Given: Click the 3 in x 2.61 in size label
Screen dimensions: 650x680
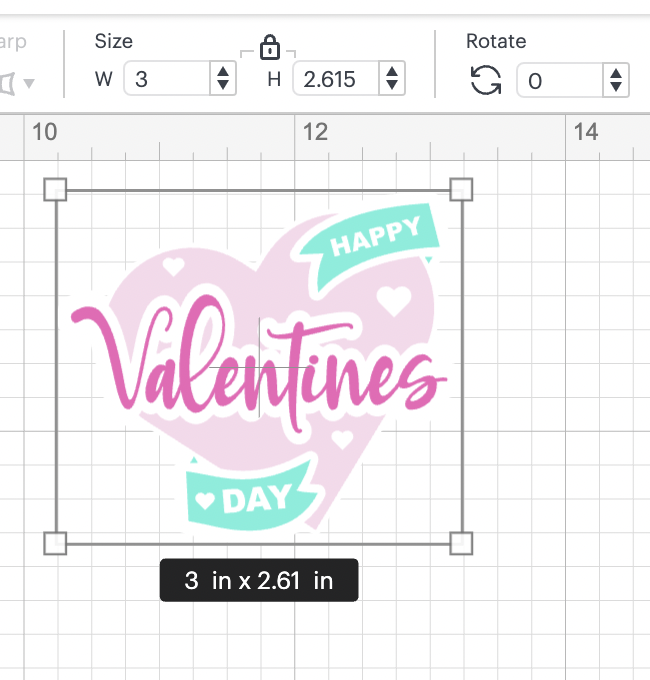Looking at the screenshot, I should pyautogui.click(x=259, y=580).
